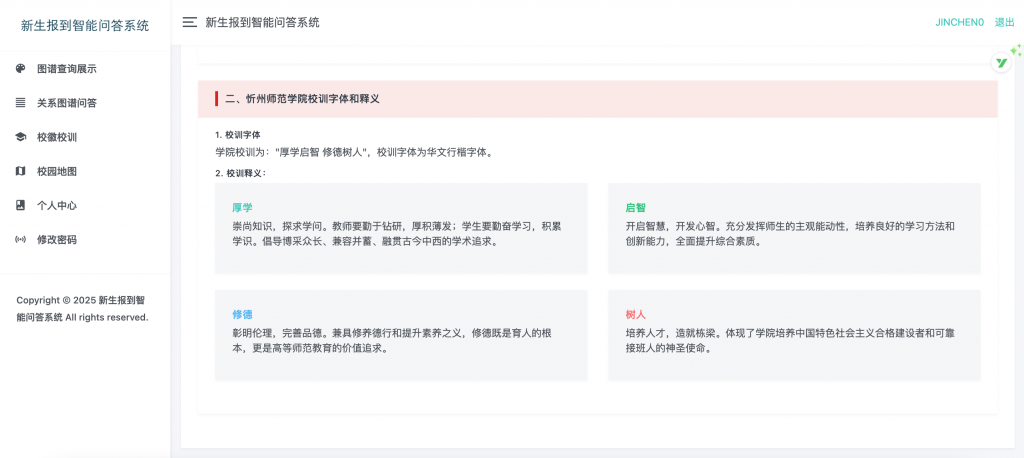Click the heading 1. 校训字体
Screen dimensions: 1024x458
[x=238, y=135]
